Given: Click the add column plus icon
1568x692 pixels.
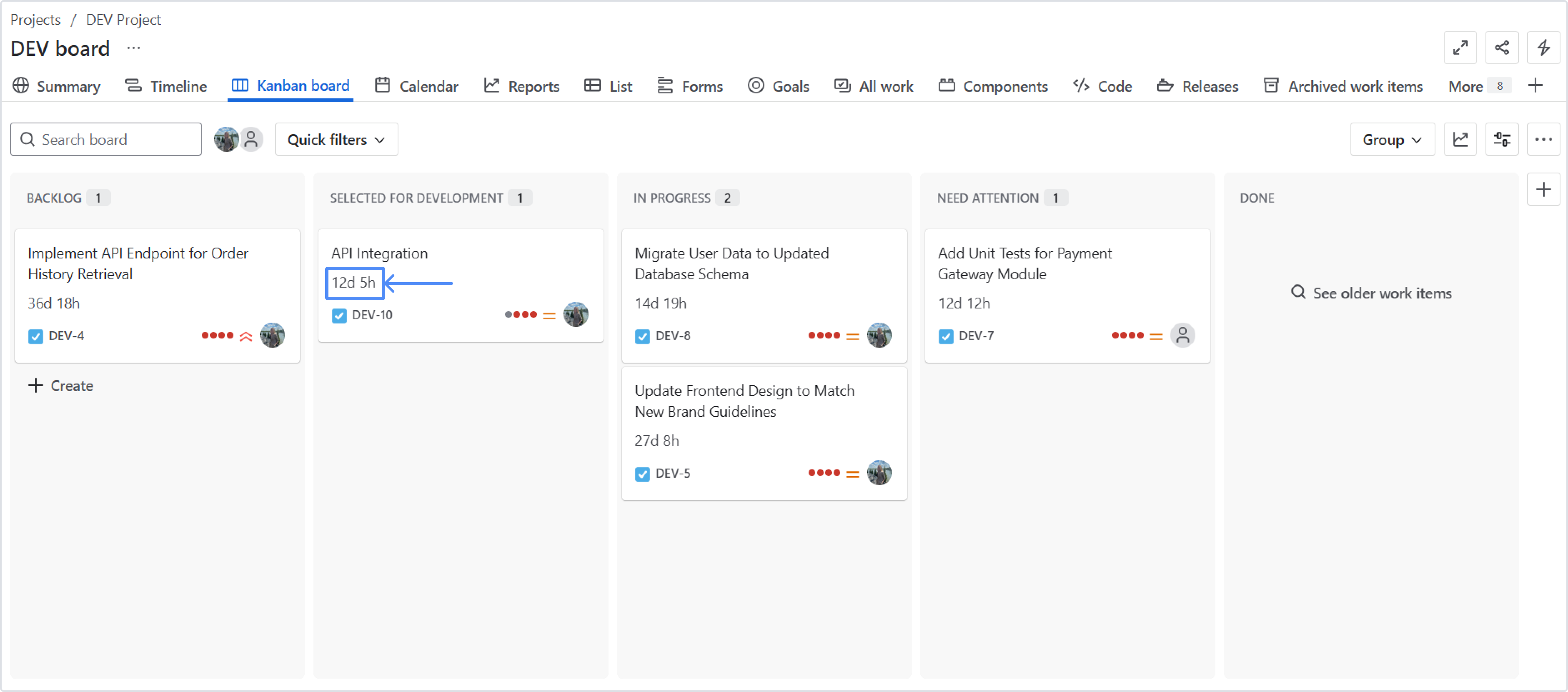Looking at the screenshot, I should coord(1543,190).
